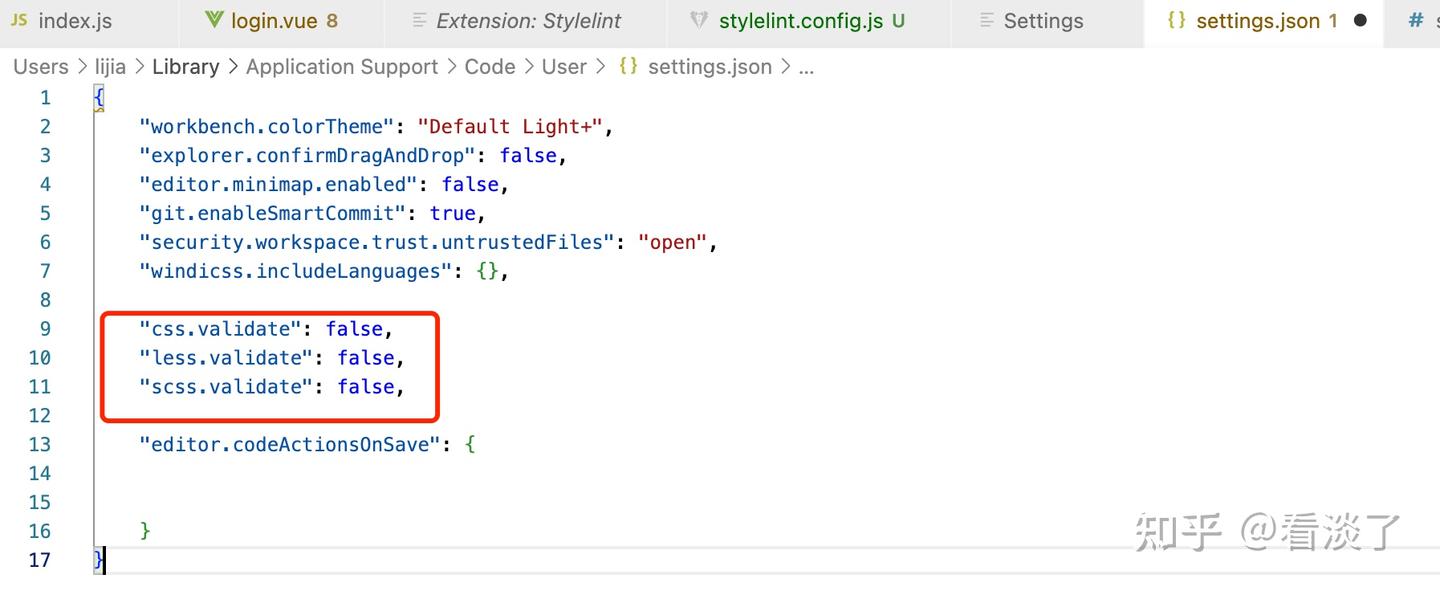The width and height of the screenshot is (1440, 591).
Task: Expand the Application Support breadcrumb
Action: coord(342,66)
